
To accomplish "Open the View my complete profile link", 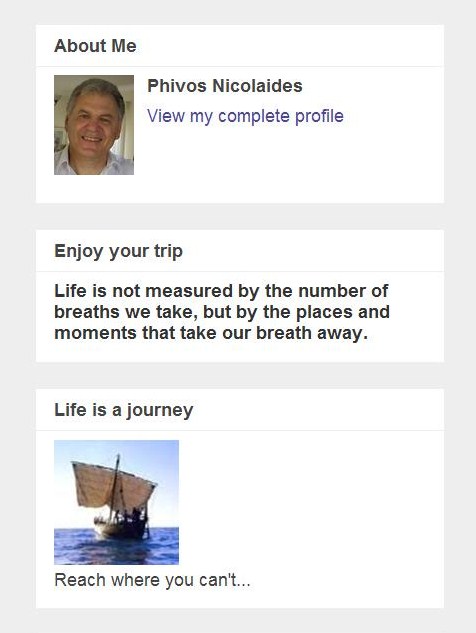I will [245, 116].
